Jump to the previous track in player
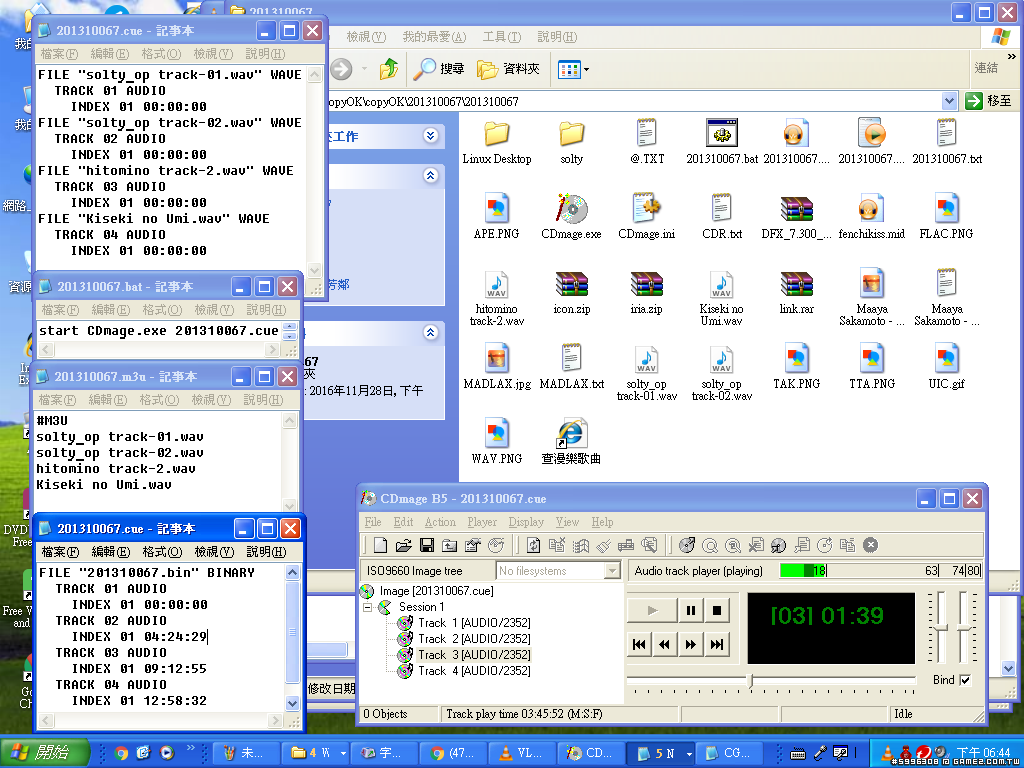This screenshot has height=768, width=1024. click(639, 645)
